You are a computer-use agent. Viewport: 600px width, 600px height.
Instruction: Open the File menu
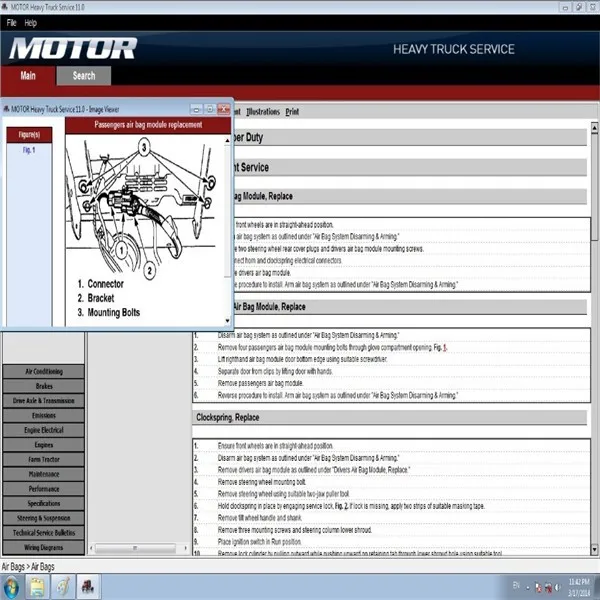click(11, 23)
